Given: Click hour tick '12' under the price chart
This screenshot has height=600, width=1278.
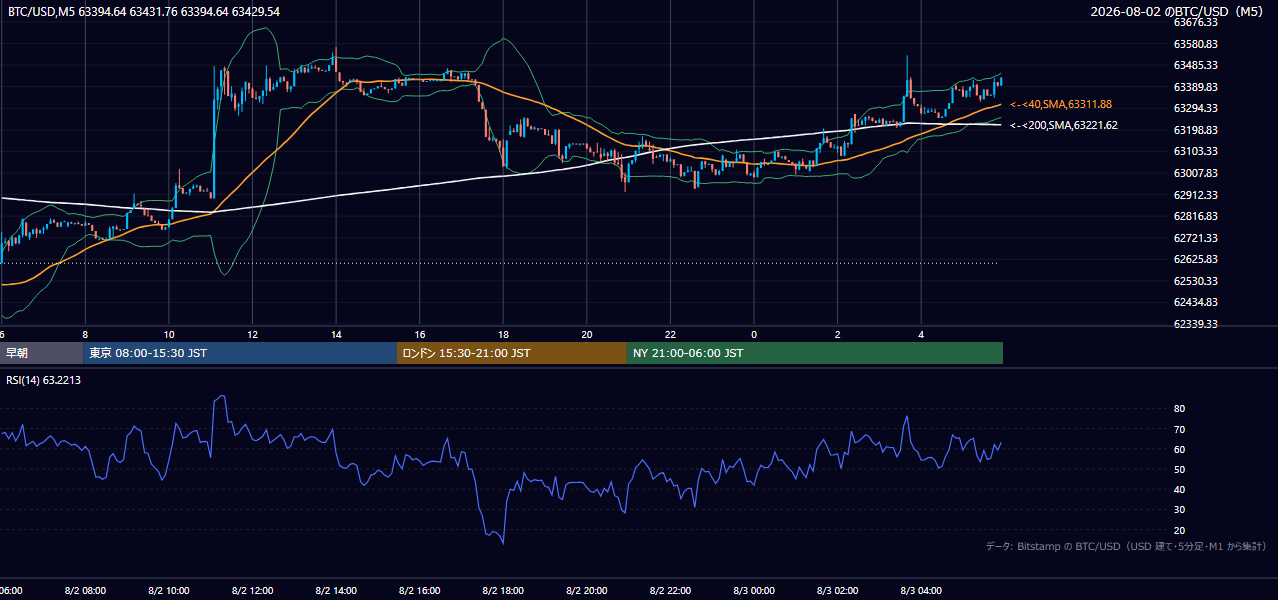Looking at the screenshot, I should tap(253, 334).
